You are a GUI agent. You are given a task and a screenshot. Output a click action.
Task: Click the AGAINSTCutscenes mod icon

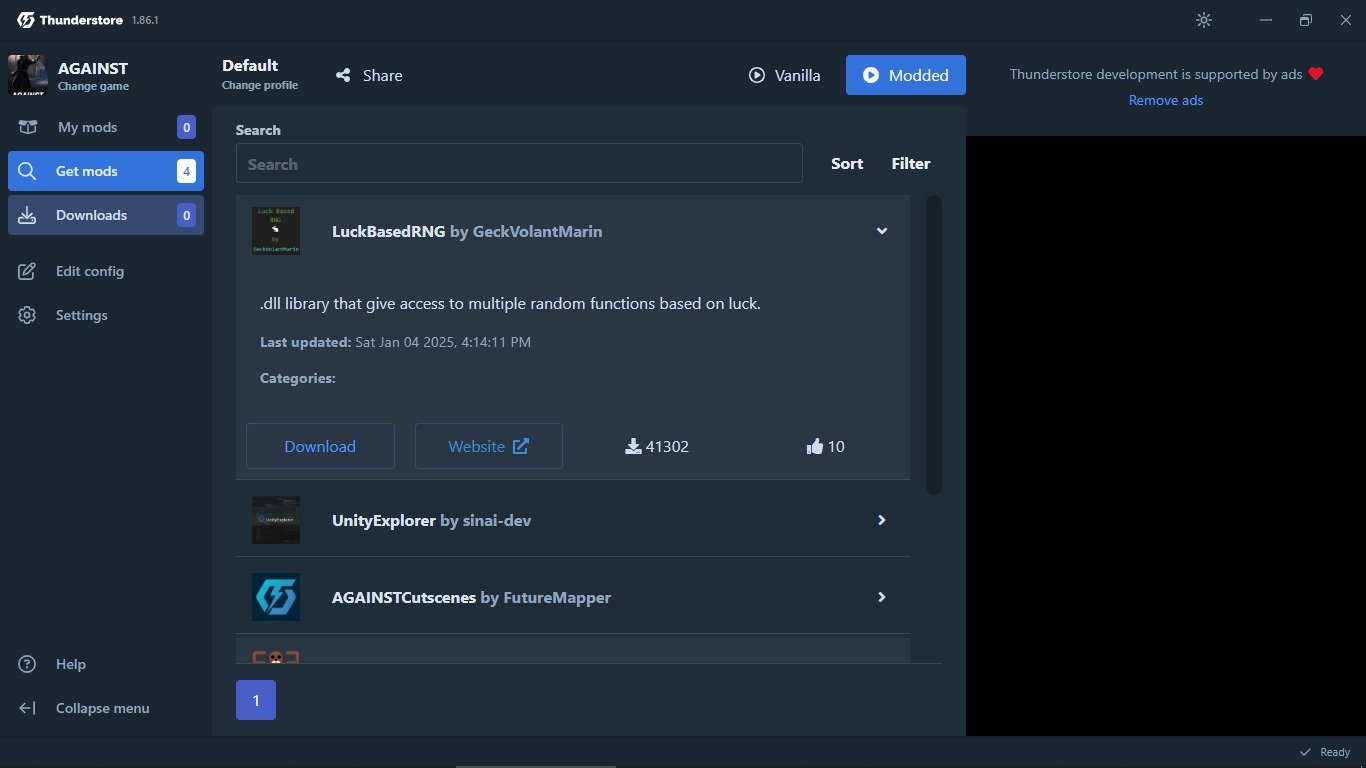pyautogui.click(x=276, y=597)
